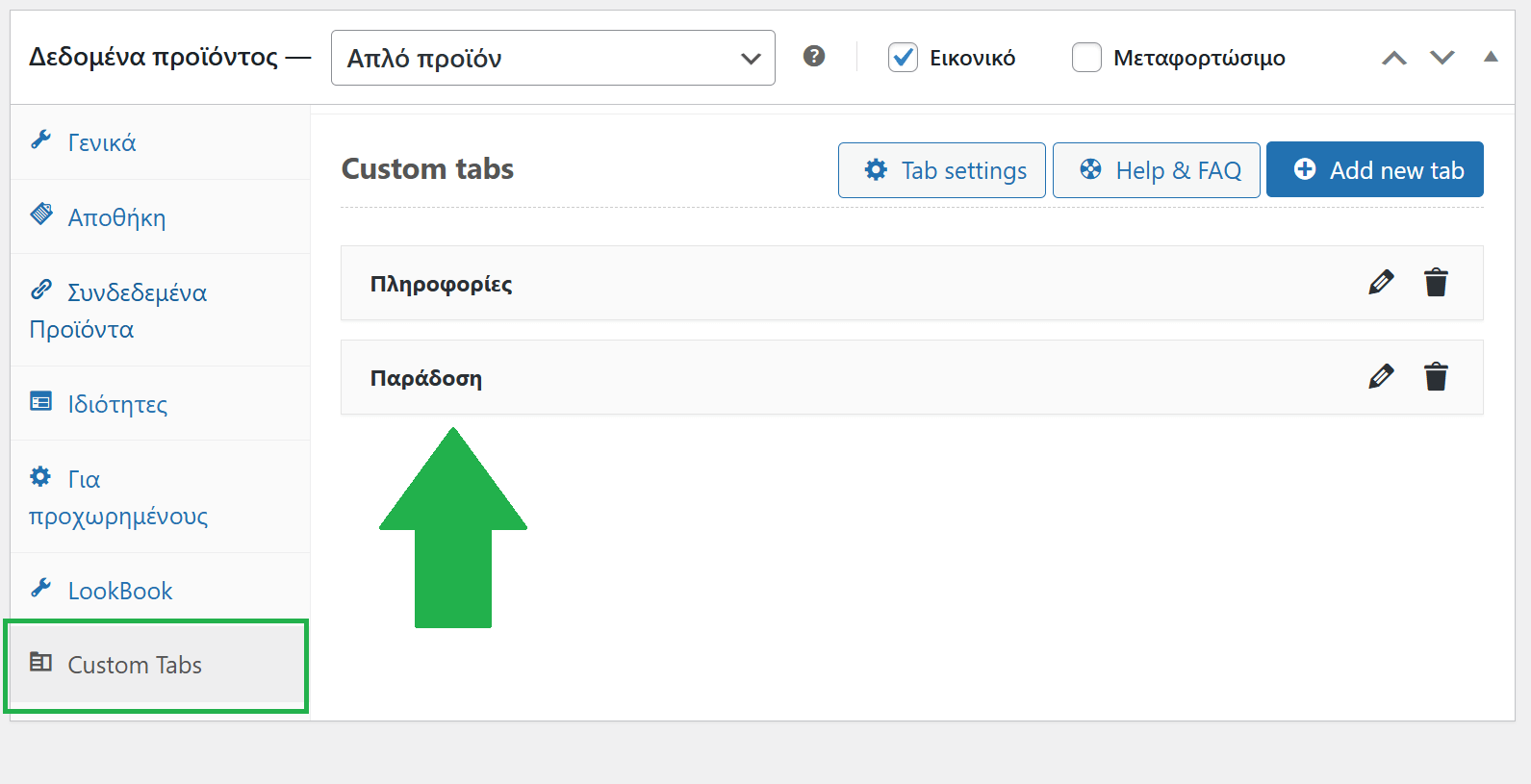Click the pencil edit icon for Πληροφορίες
Image resolution: width=1531 pixels, height=784 pixels.
tap(1381, 283)
